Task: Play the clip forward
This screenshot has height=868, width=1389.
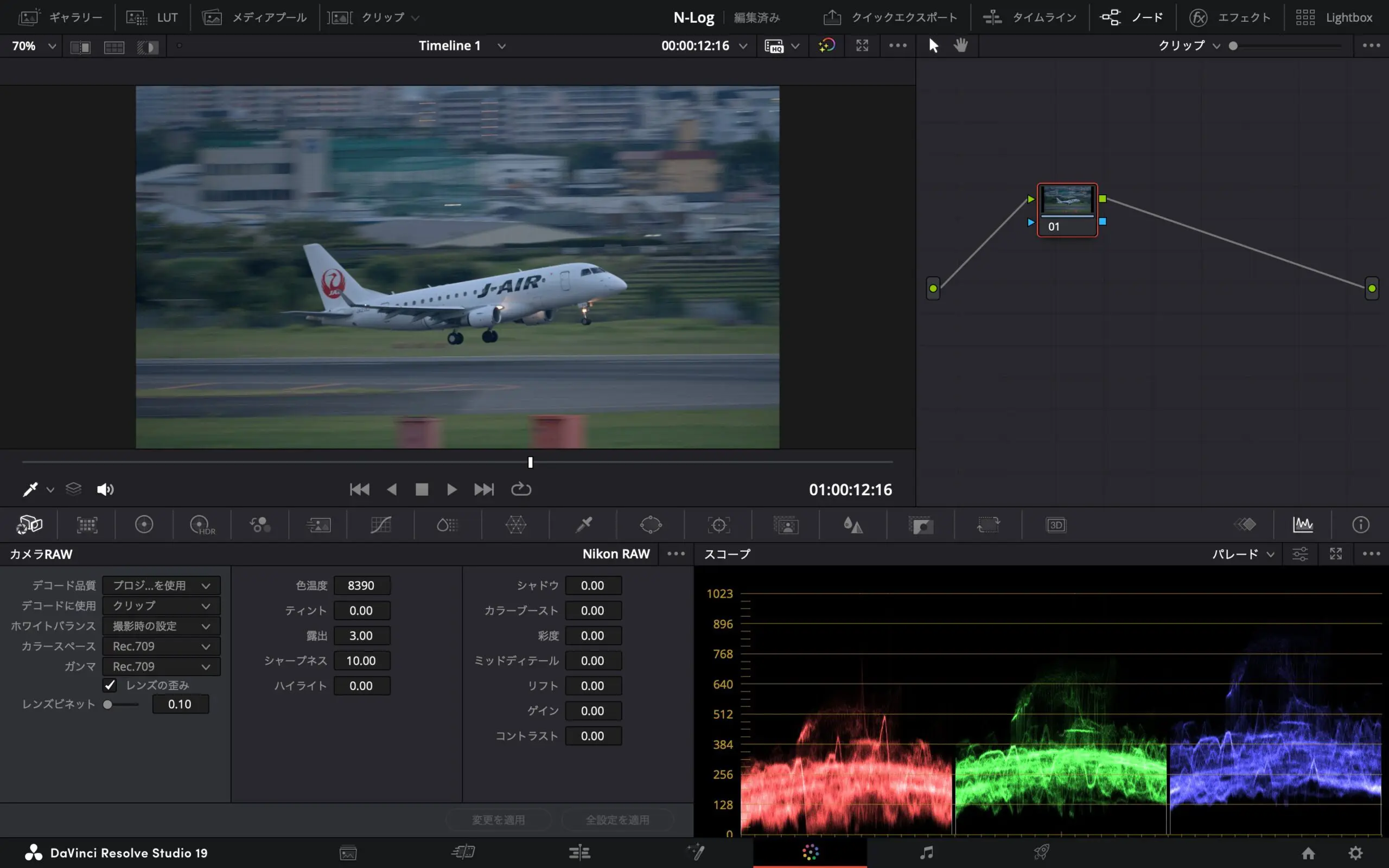Action: [452, 489]
